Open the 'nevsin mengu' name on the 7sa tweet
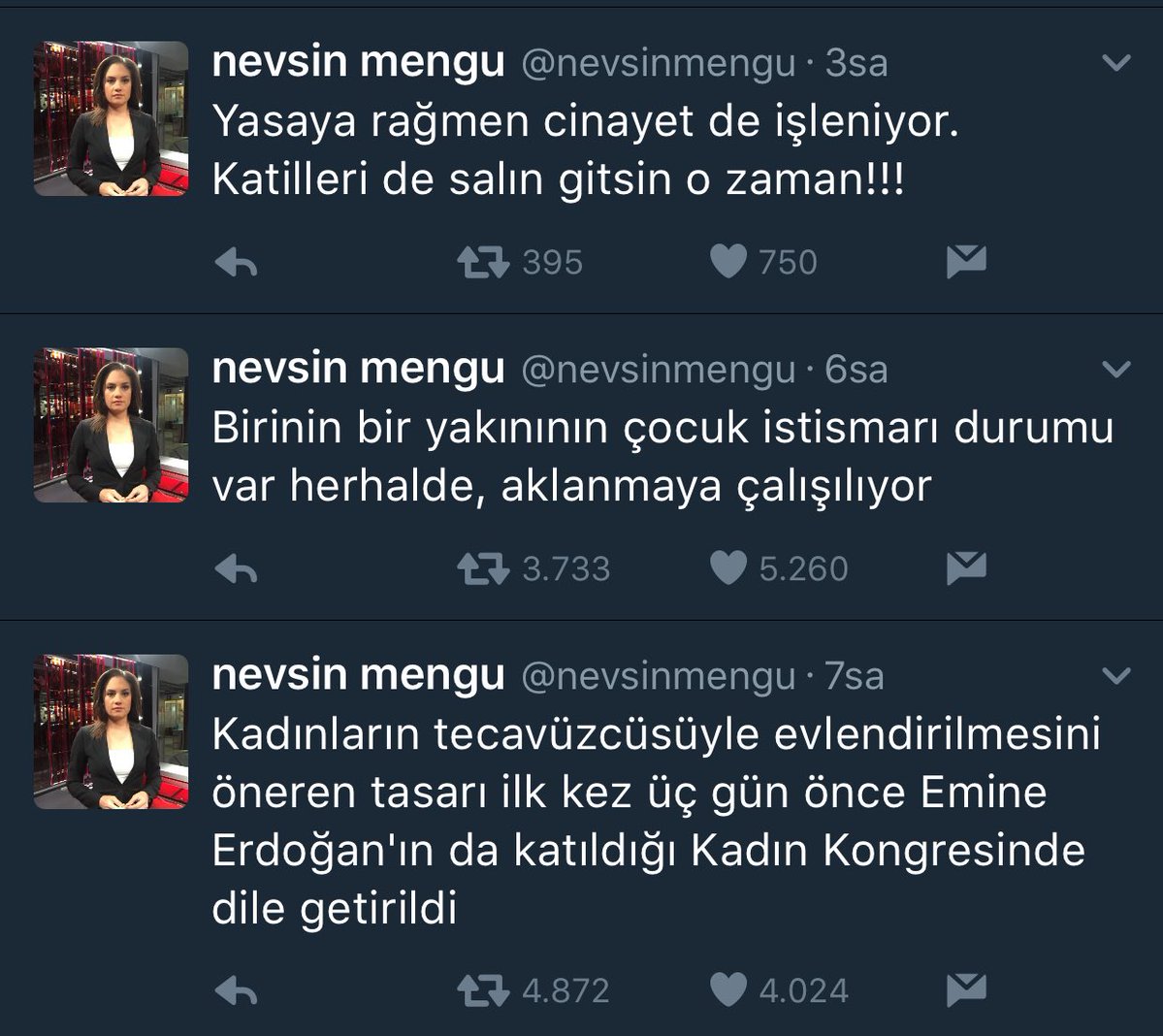The height and width of the screenshot is (1036, 1163). (x=358, y=675)
